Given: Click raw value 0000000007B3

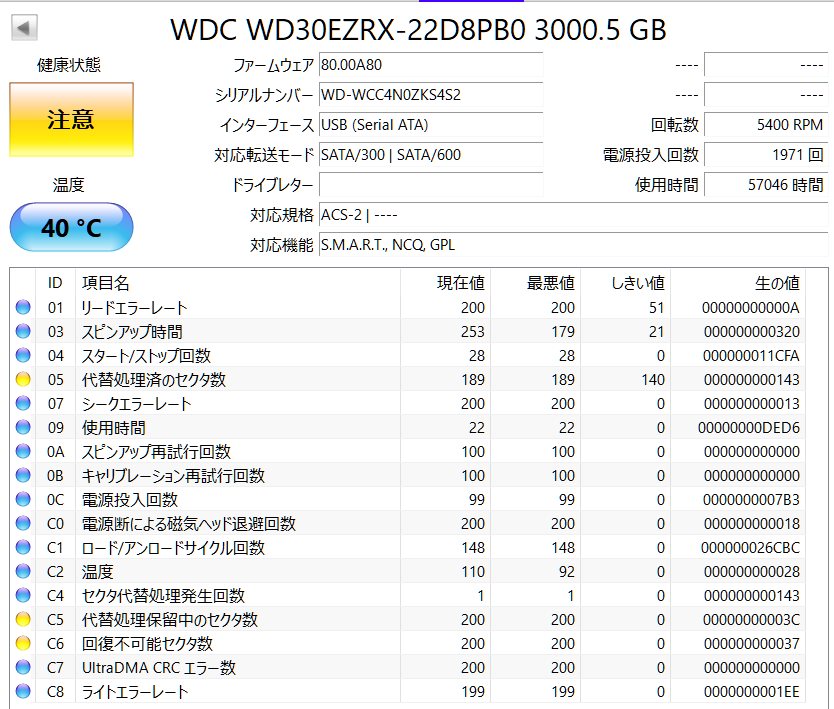Looking at the screenshot, I should tap(751, 499).
